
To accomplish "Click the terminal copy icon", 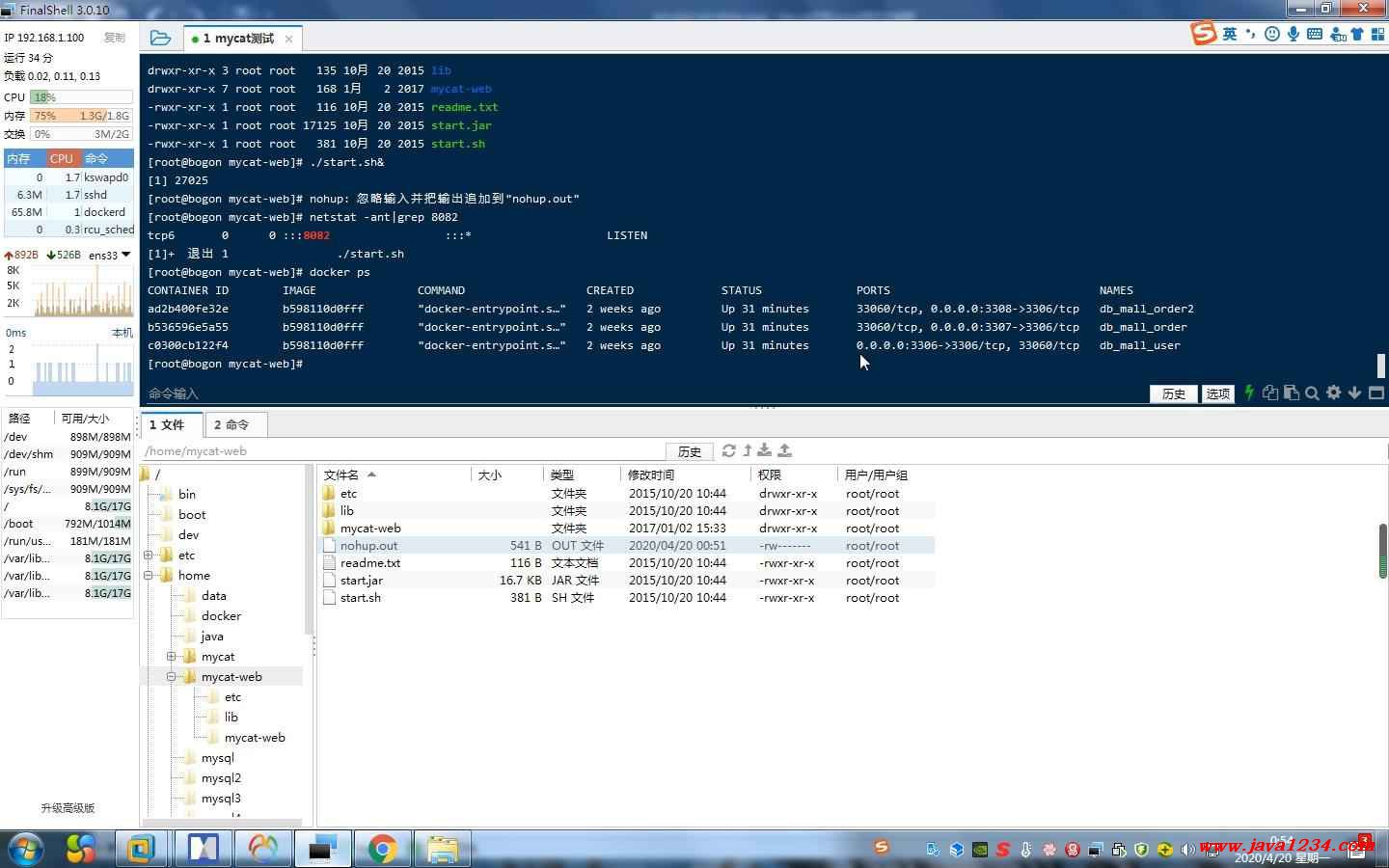I will pyautogui.click(x=1270, y=393).
